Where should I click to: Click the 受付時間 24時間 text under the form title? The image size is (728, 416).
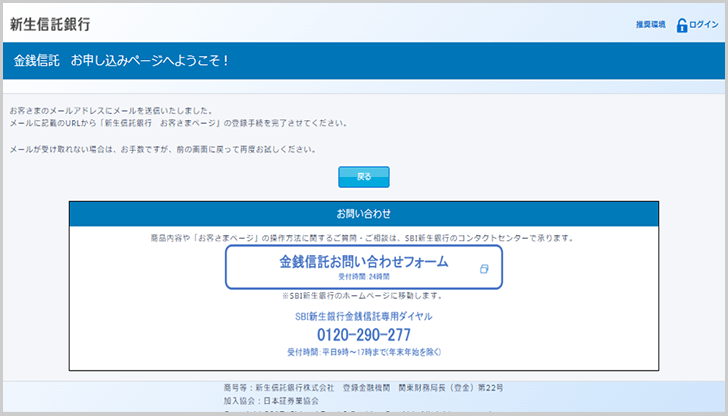click(364, 276)
